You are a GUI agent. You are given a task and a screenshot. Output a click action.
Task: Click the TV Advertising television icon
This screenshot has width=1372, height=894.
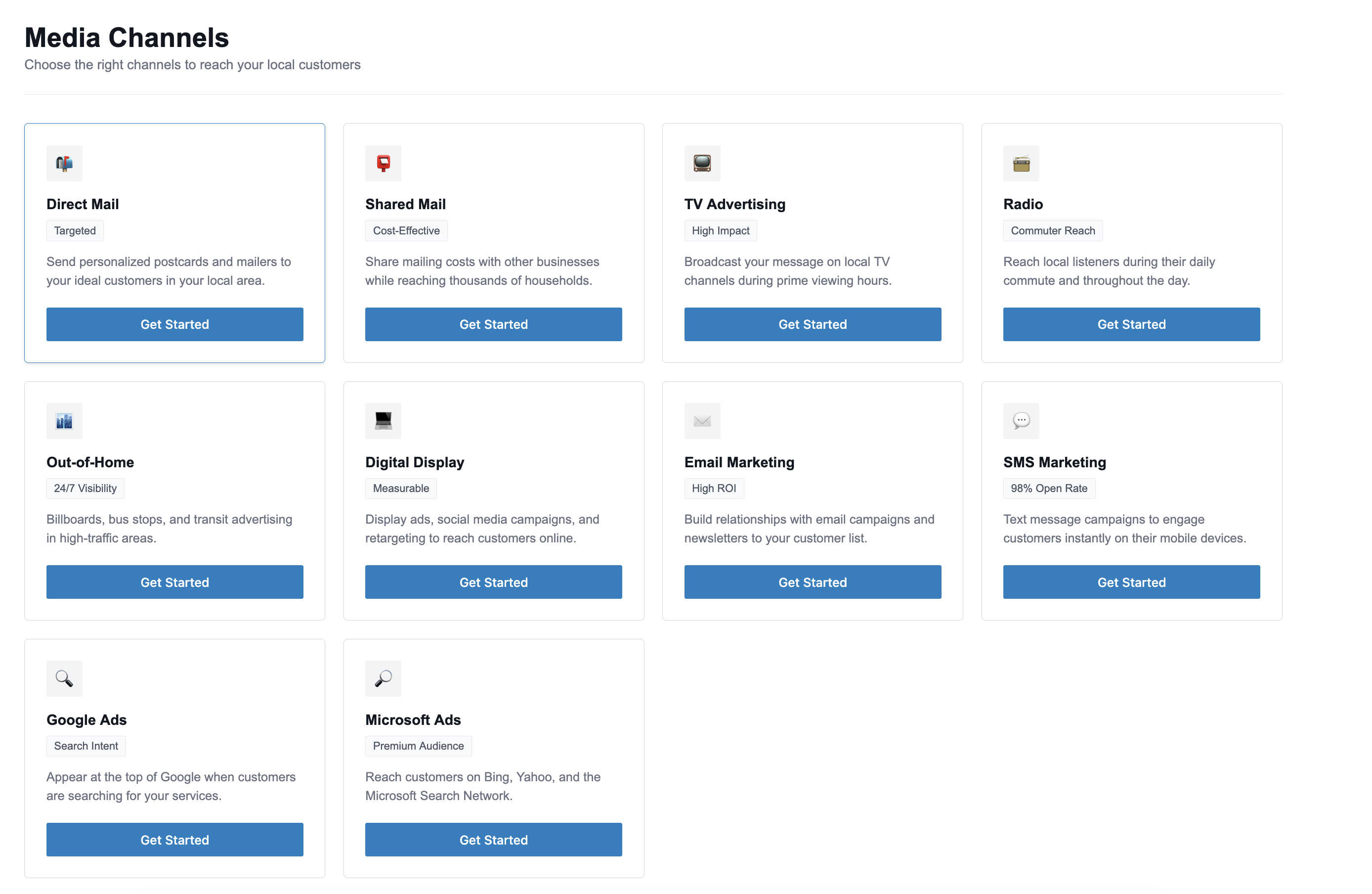pos(702,163)
